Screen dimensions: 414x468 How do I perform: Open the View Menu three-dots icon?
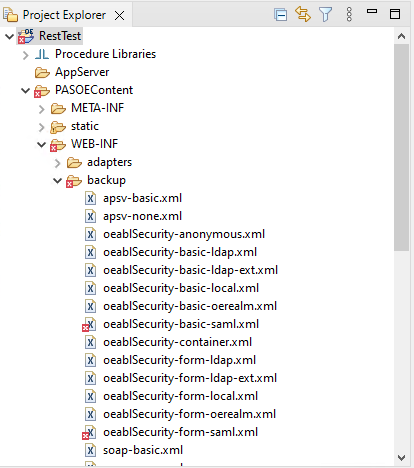click(349, 15)
